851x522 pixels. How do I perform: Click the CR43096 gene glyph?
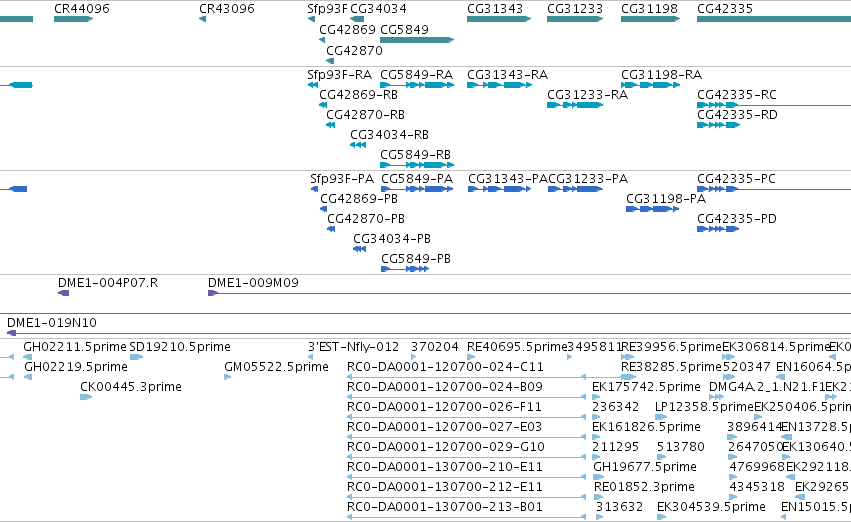pyautogui.click(x=202, y=19)
